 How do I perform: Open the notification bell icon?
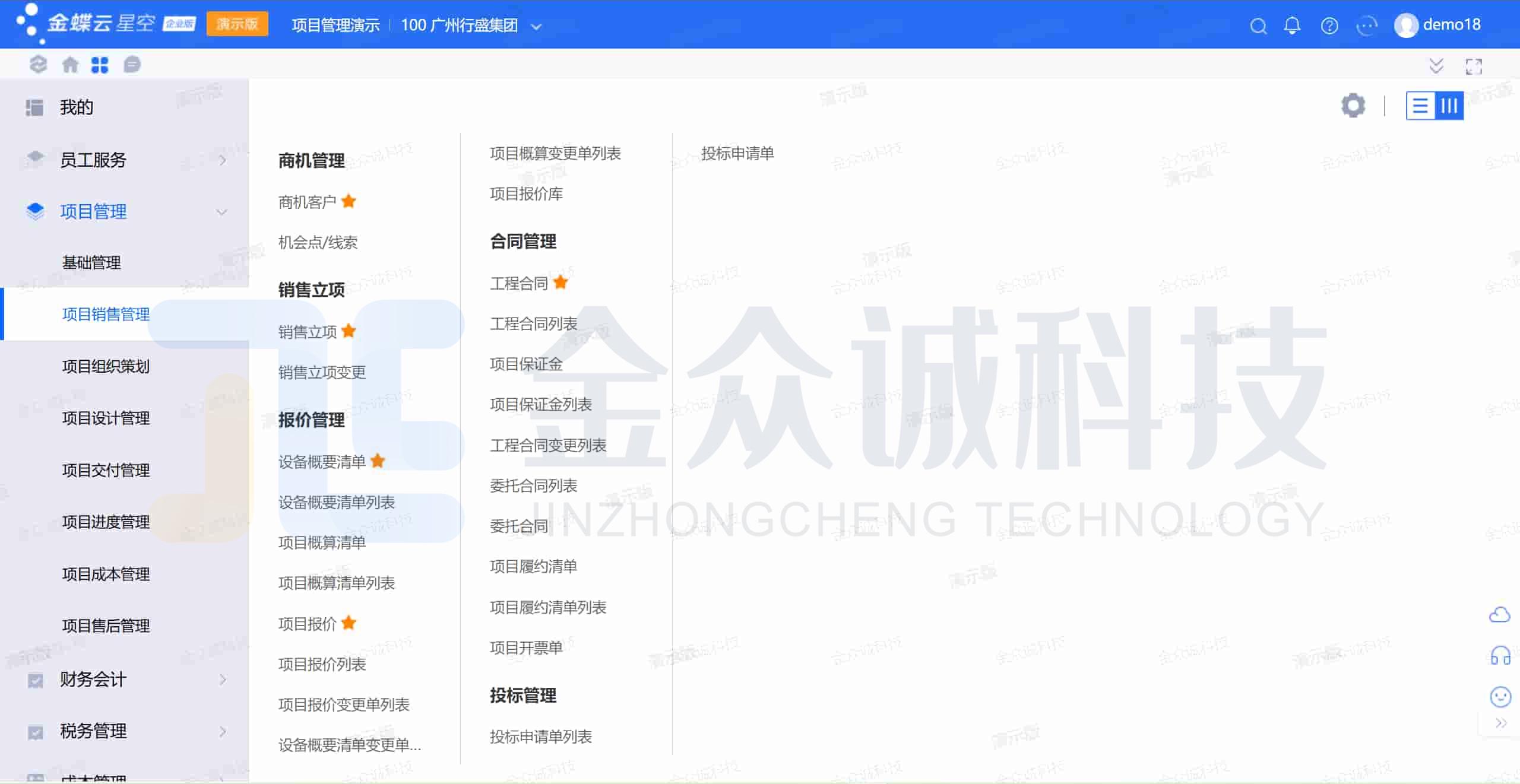pos(1292,26)
